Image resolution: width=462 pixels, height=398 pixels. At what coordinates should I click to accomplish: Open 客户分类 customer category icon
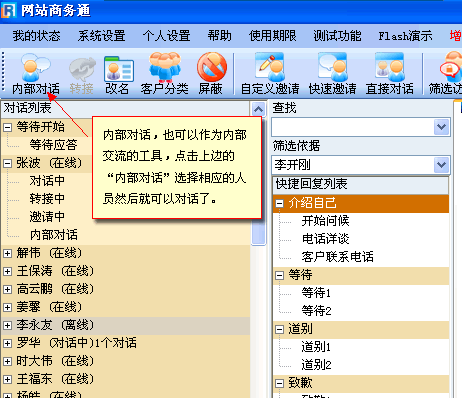164,74
